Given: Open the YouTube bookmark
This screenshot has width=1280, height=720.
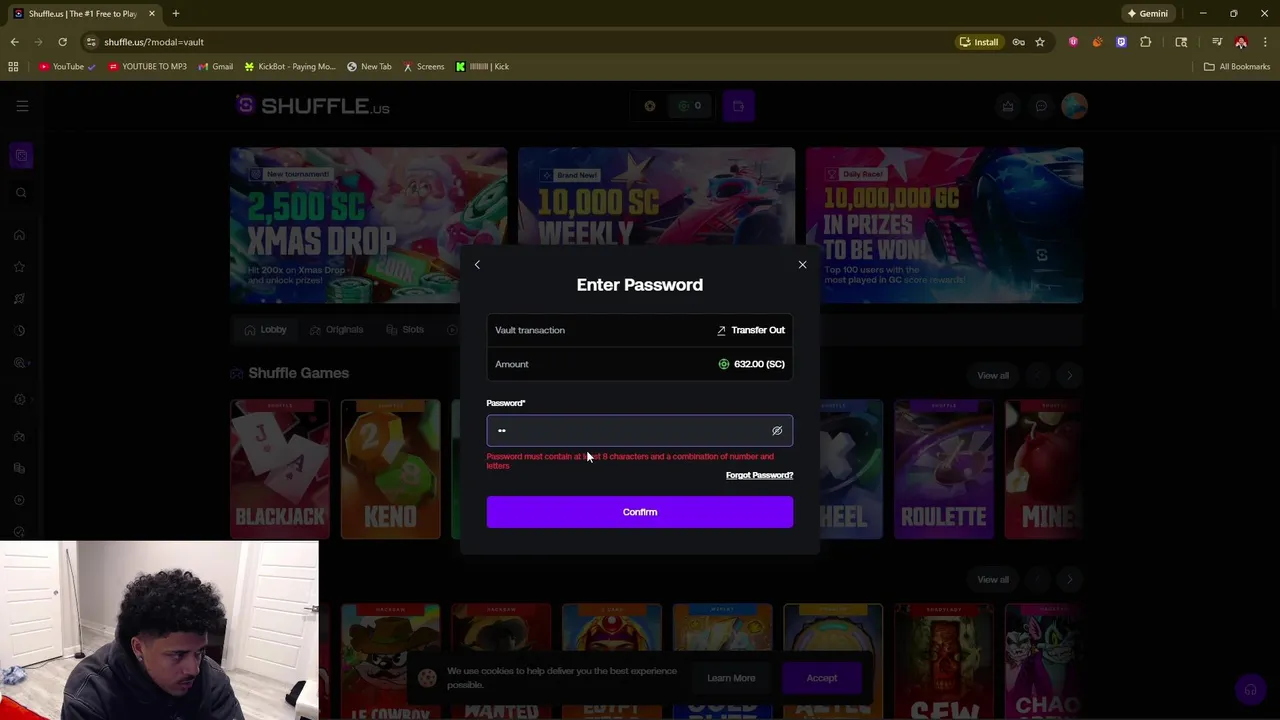Looking at the screenshot, I should tap(67, 66).
